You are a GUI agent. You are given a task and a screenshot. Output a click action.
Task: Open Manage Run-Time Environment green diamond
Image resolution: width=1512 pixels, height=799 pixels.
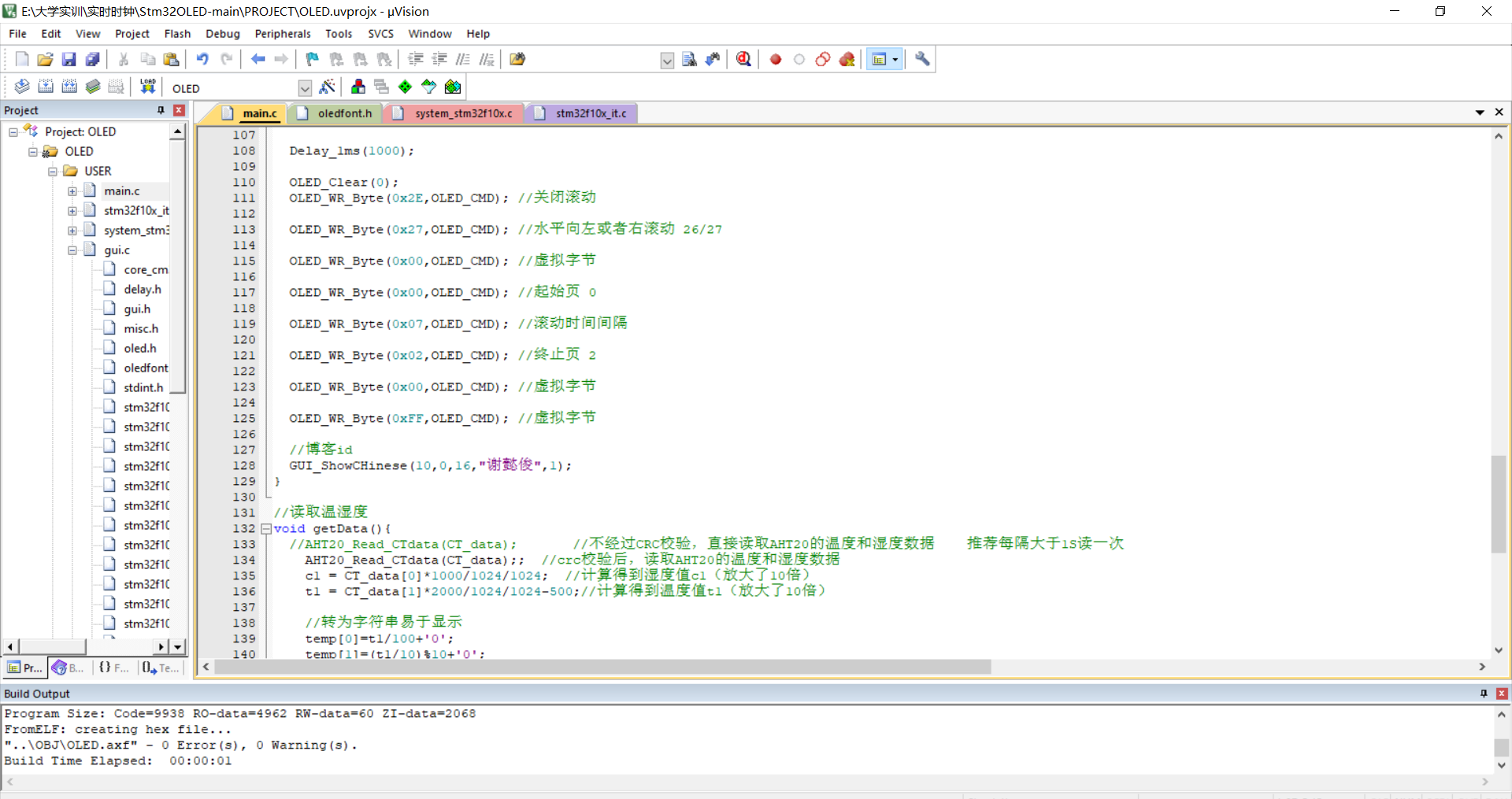coord(405,87)
